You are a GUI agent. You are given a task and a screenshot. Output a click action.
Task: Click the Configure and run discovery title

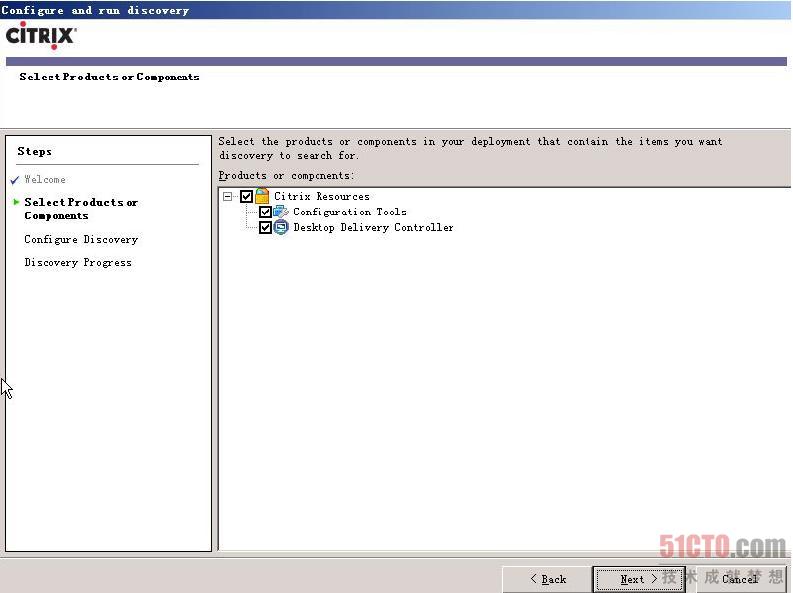[95, 10]
